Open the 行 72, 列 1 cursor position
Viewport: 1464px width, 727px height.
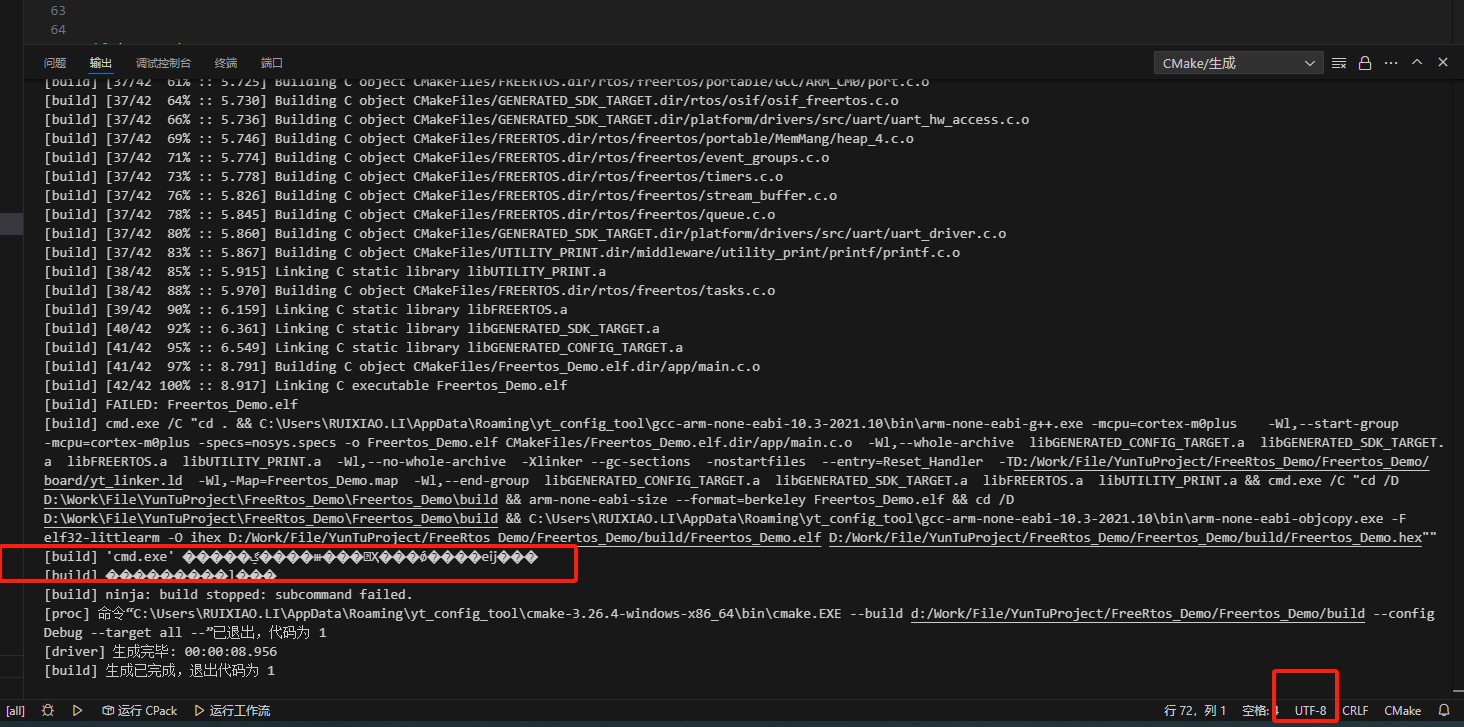pyautogui.click(x=1195, y=711)
